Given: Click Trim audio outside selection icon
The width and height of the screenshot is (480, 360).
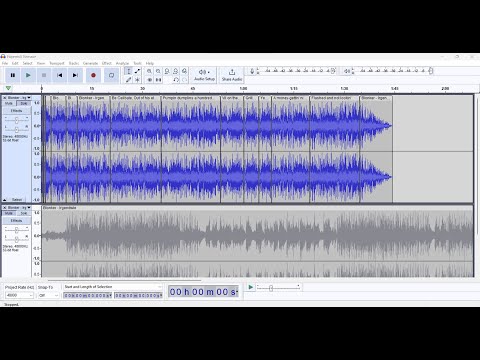Looking at the screenshot, I should click(x=149, y=80).
